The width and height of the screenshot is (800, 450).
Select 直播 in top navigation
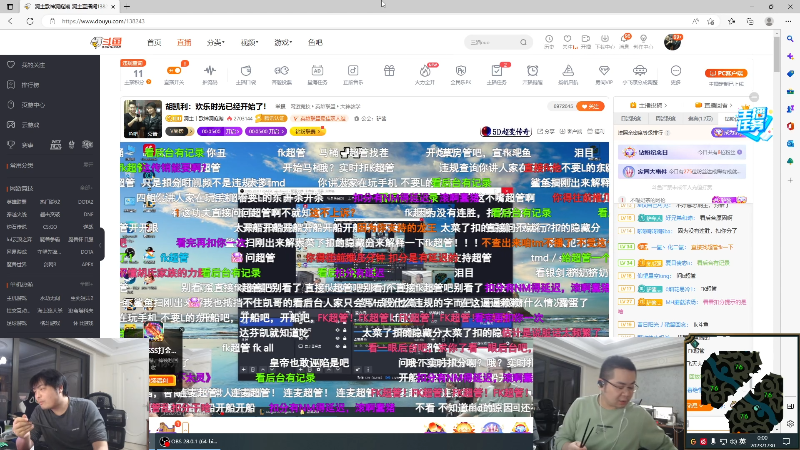tap(184, 42)
